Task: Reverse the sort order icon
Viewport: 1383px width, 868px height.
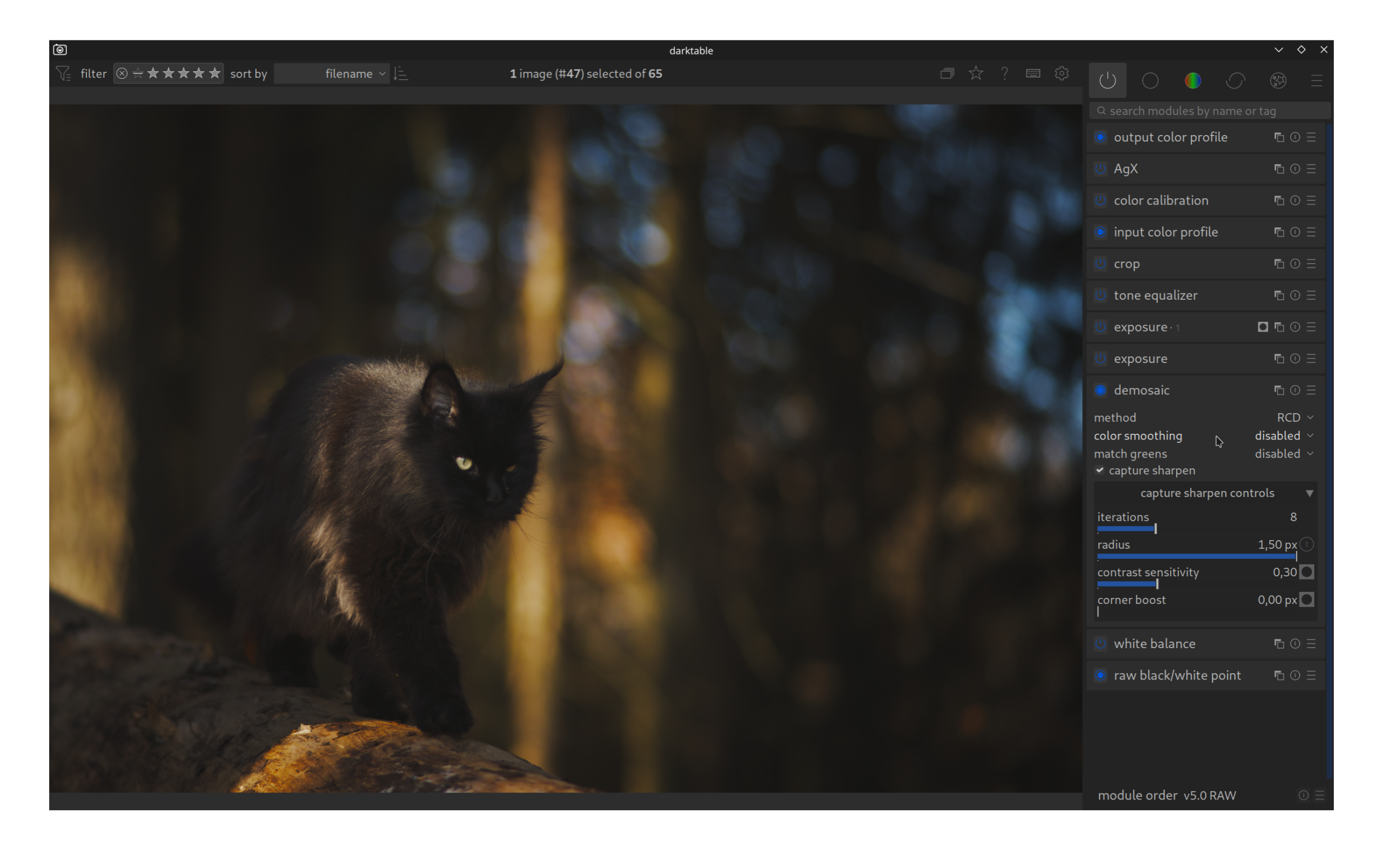Action: [401, 73]
